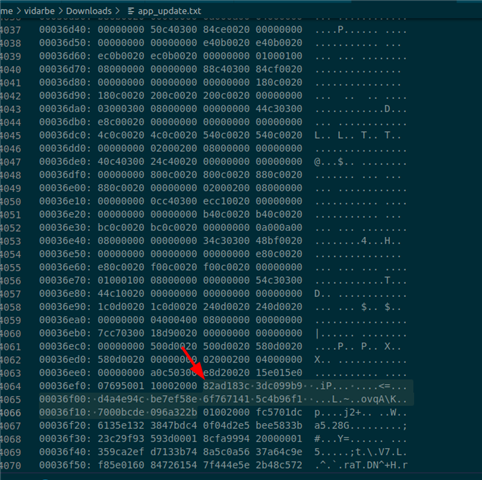Click hex value 0cc40300
The width and height of the screenshot is (482, 480).
point(174,201)
